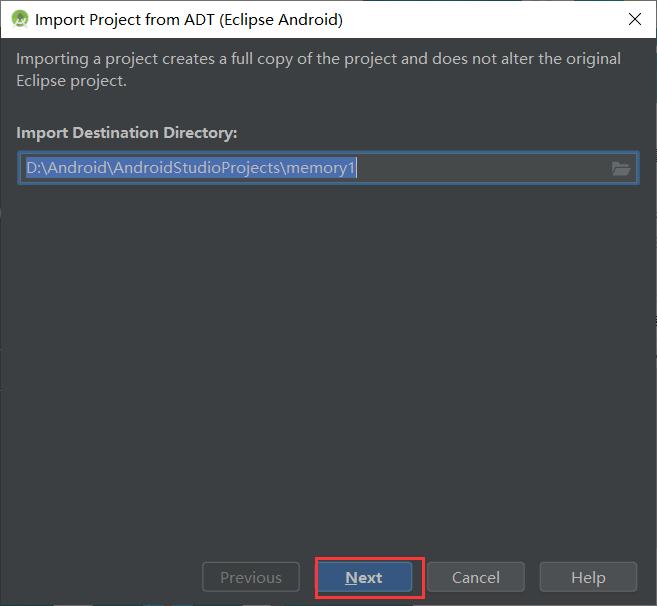Click the 'Import Destination Directory:' label
Screen dimensions: 657x606
coord(127,133)
